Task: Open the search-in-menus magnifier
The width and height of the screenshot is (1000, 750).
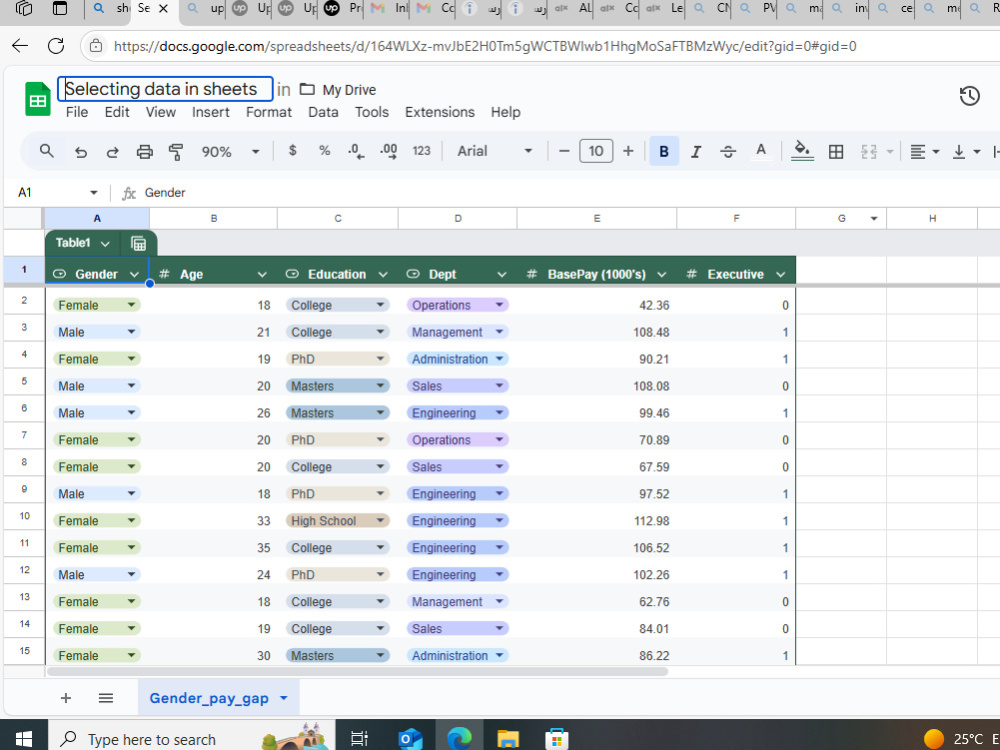Action: click(46, 151)
